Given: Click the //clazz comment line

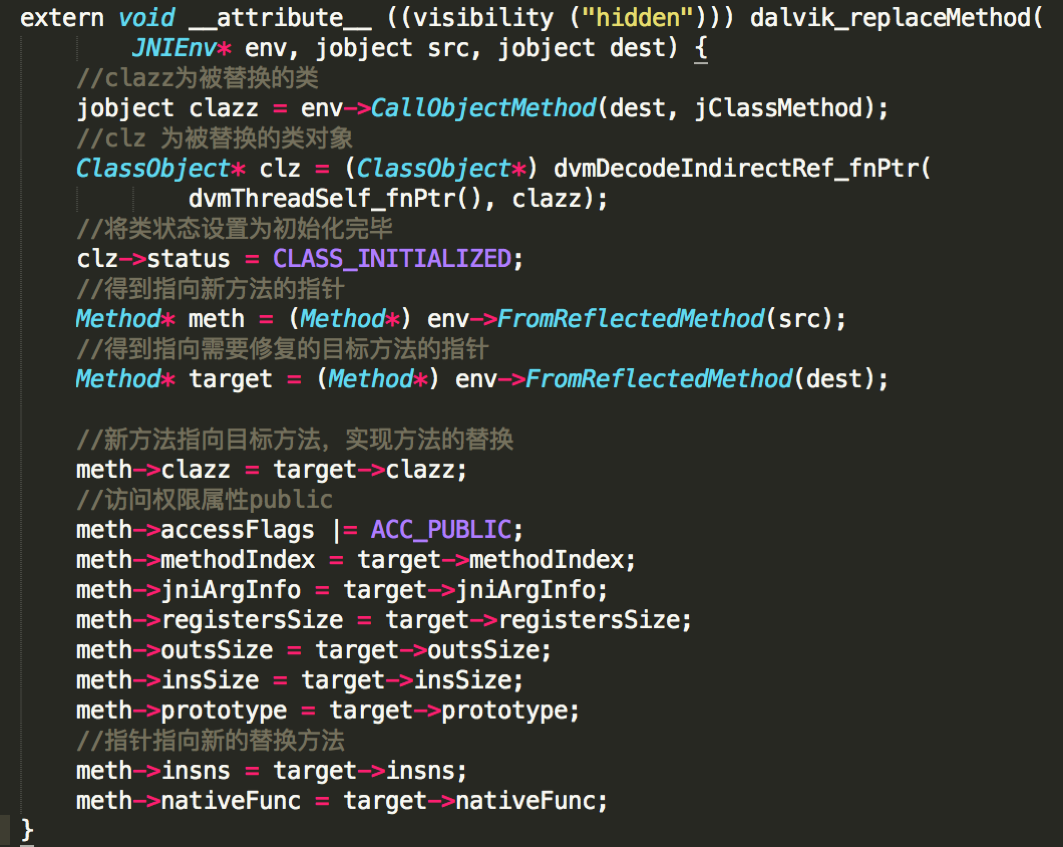Looking at the screenshot, I should point(197,78).
